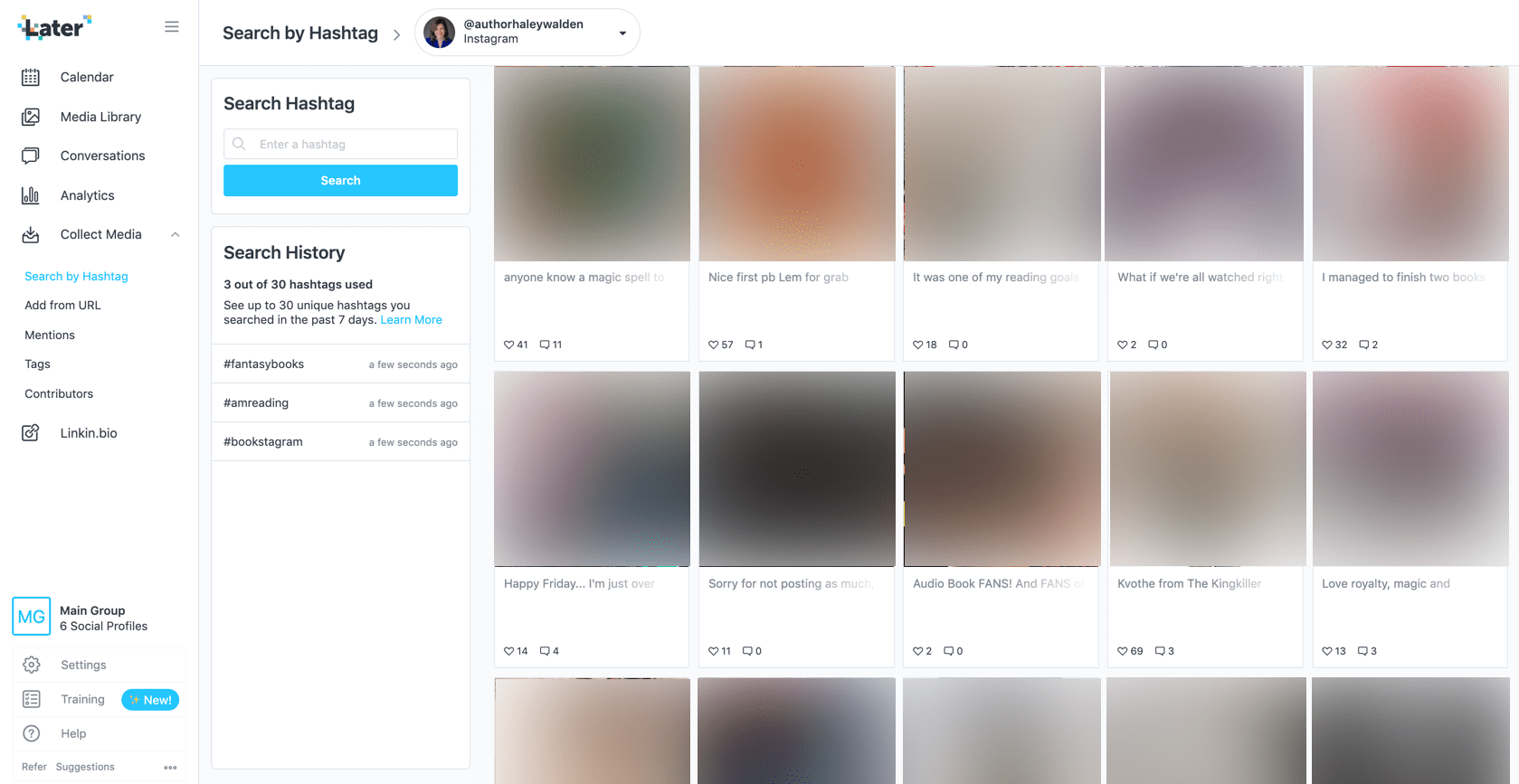Viewport: 1519px width, 784px height.
Task: Click the comment icon showing 11 comments
Action: (x=545, y=345)
